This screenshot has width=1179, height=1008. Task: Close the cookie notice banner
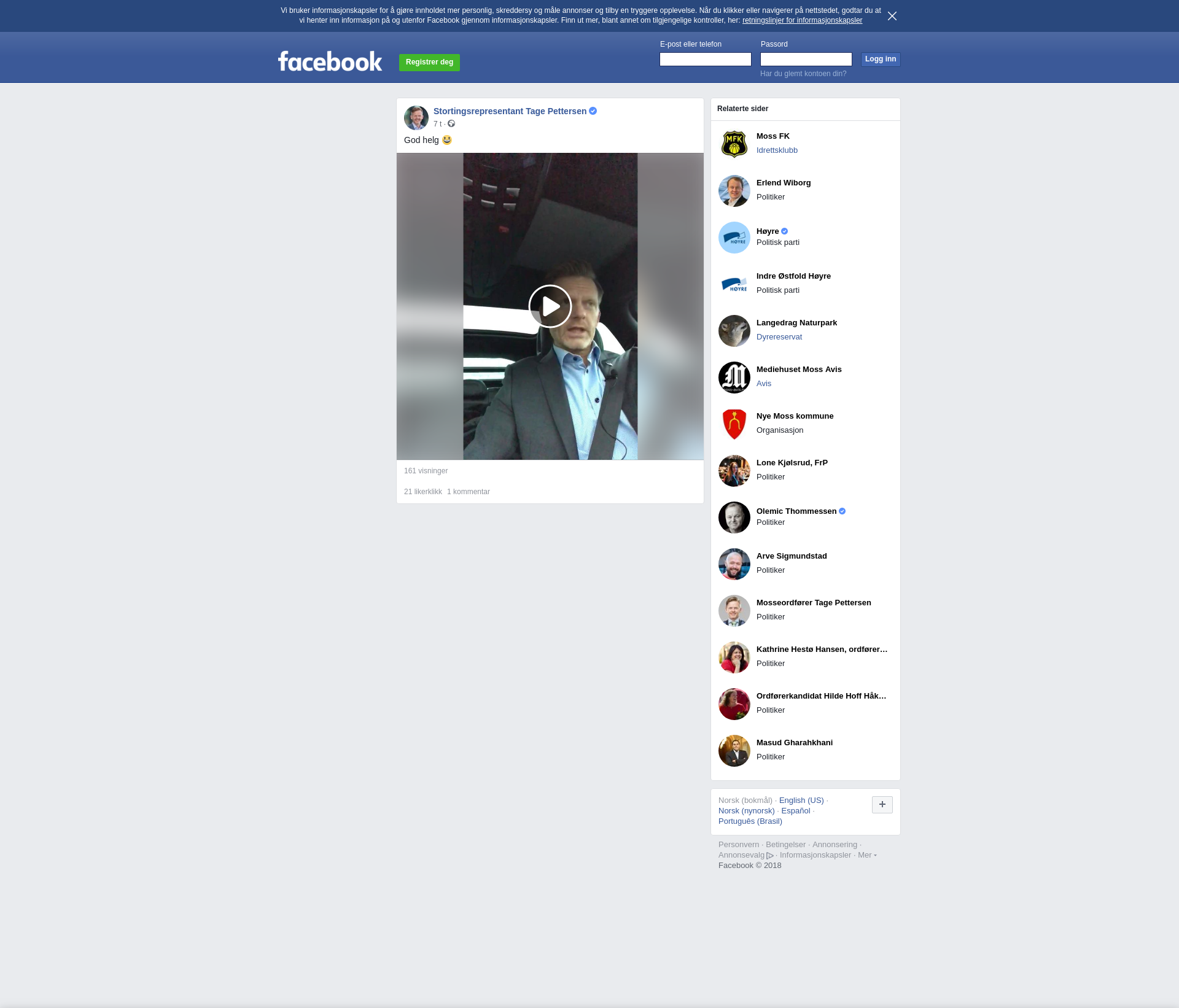pyautogui.click(x=892, y=16)
